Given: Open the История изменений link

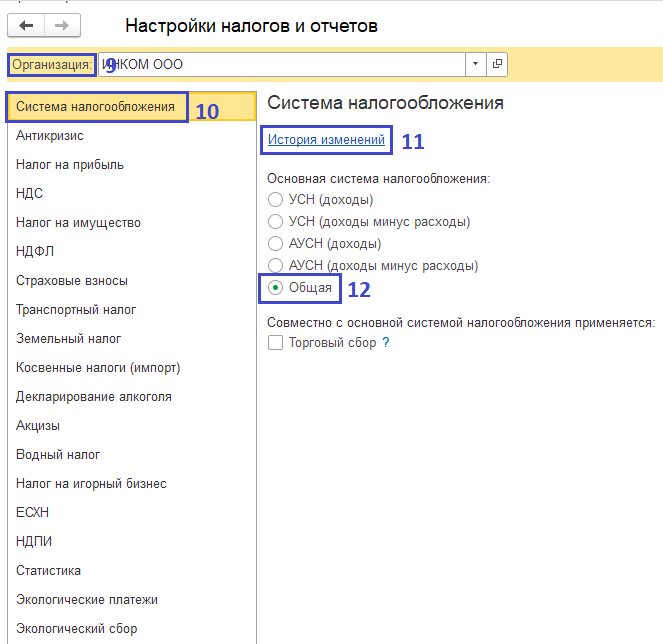Looking at the screenshot, I should pos(326,140).
